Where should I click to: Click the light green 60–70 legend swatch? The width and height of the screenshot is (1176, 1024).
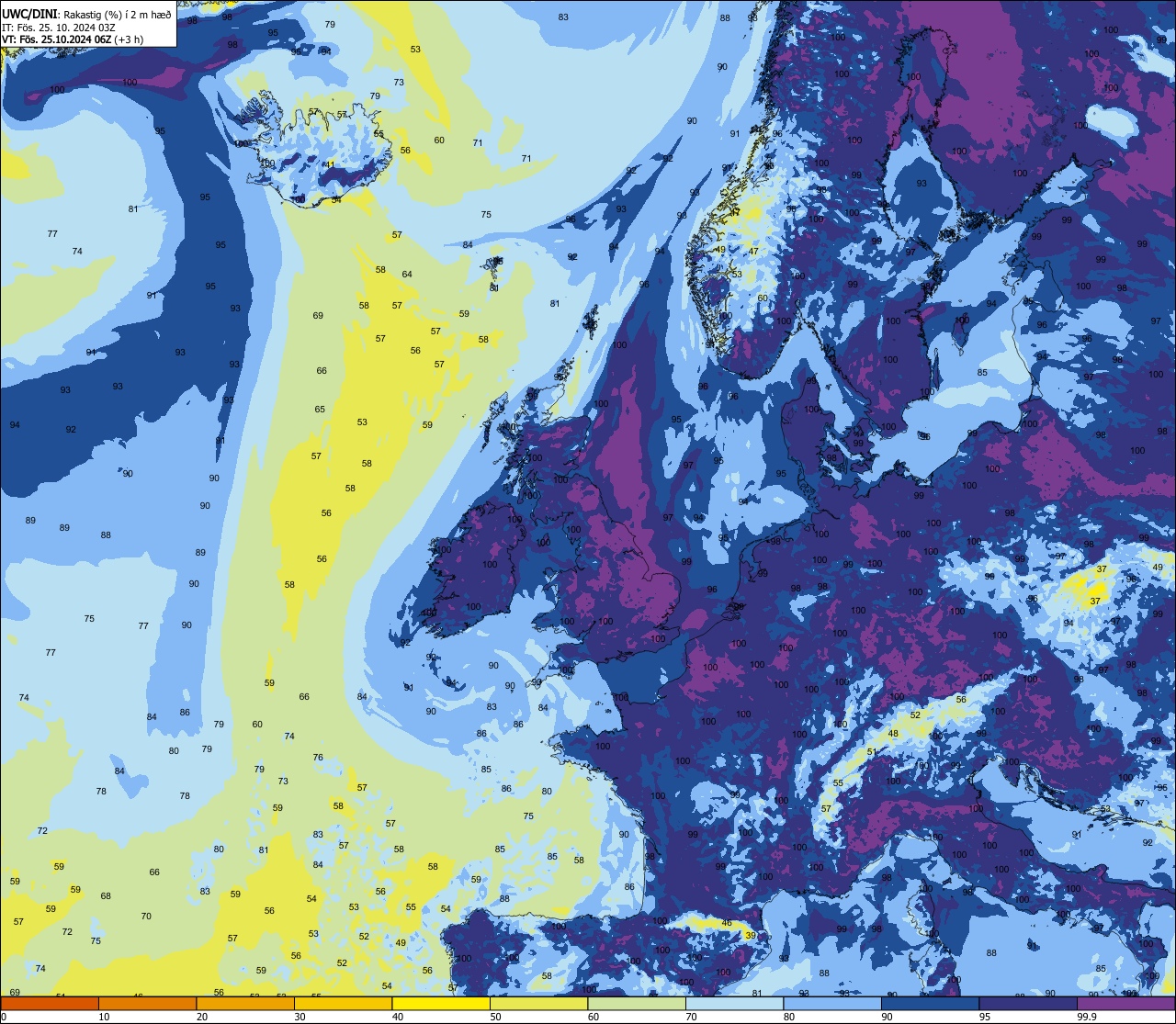point(637,1004)
